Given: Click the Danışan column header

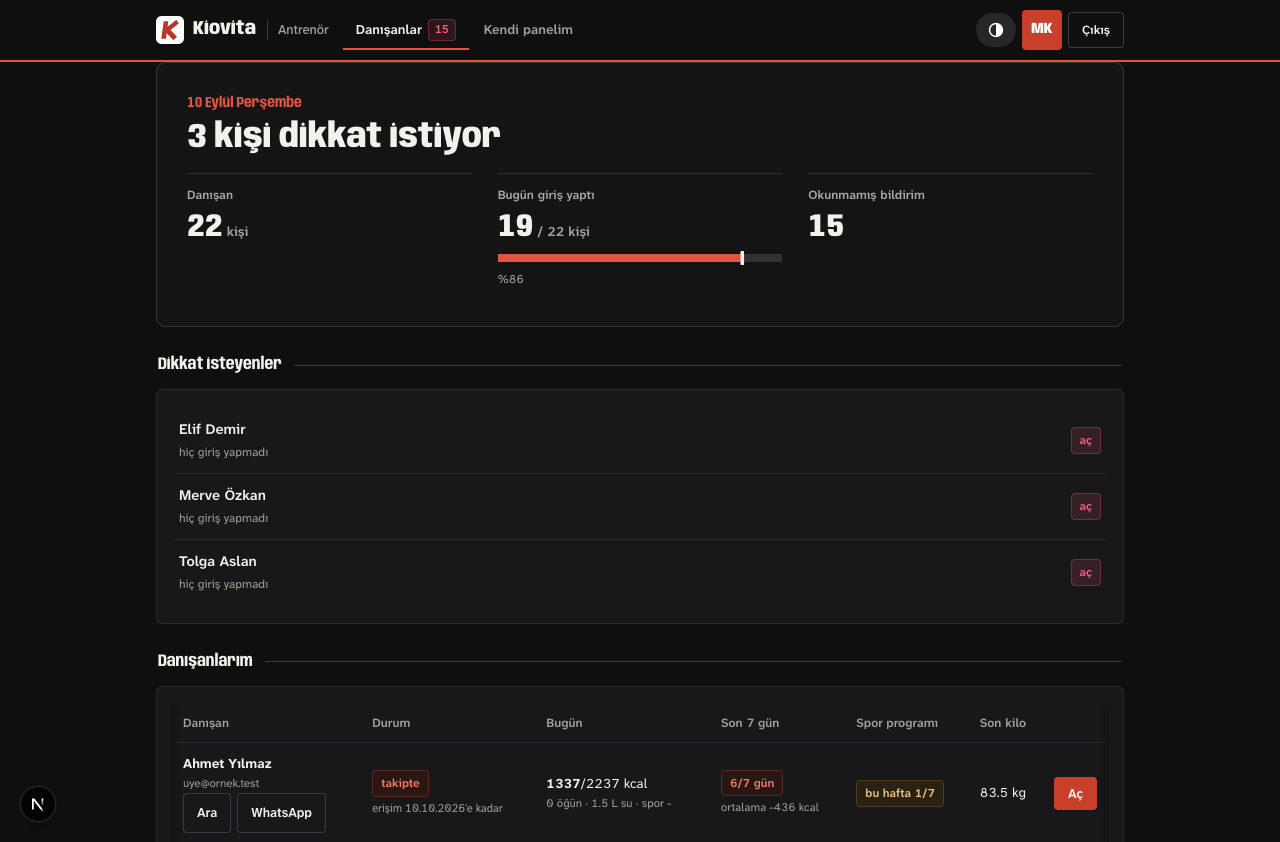Looking at the screenshot, I should pos(206,723).
